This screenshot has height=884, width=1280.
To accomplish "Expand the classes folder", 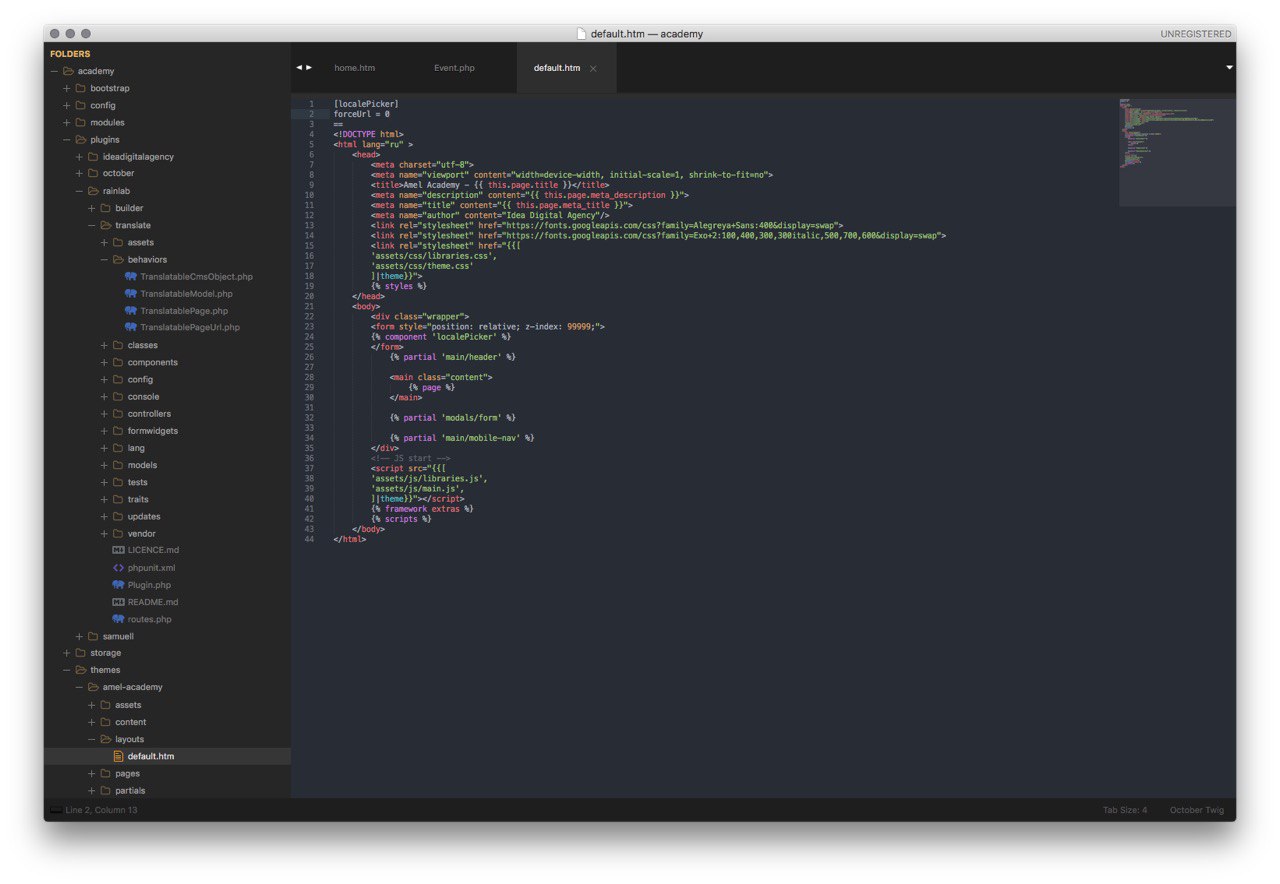I will tap(104, 345).
